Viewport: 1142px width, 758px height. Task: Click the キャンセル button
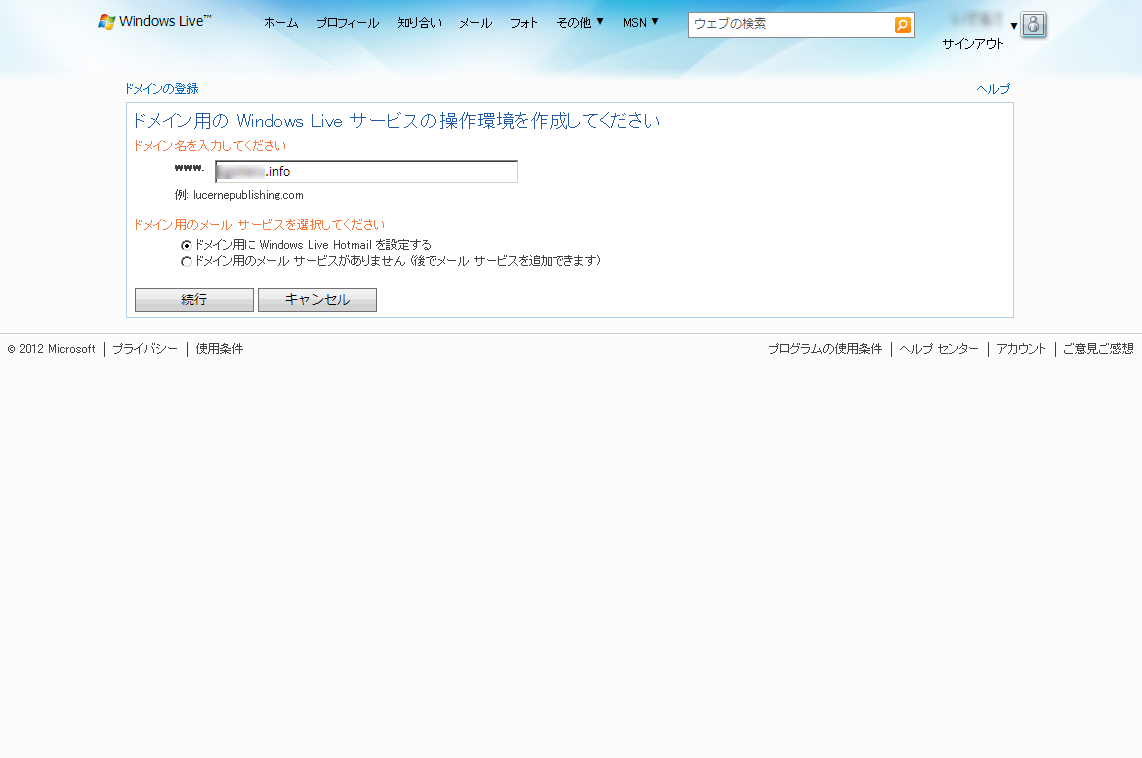[318, 300]
